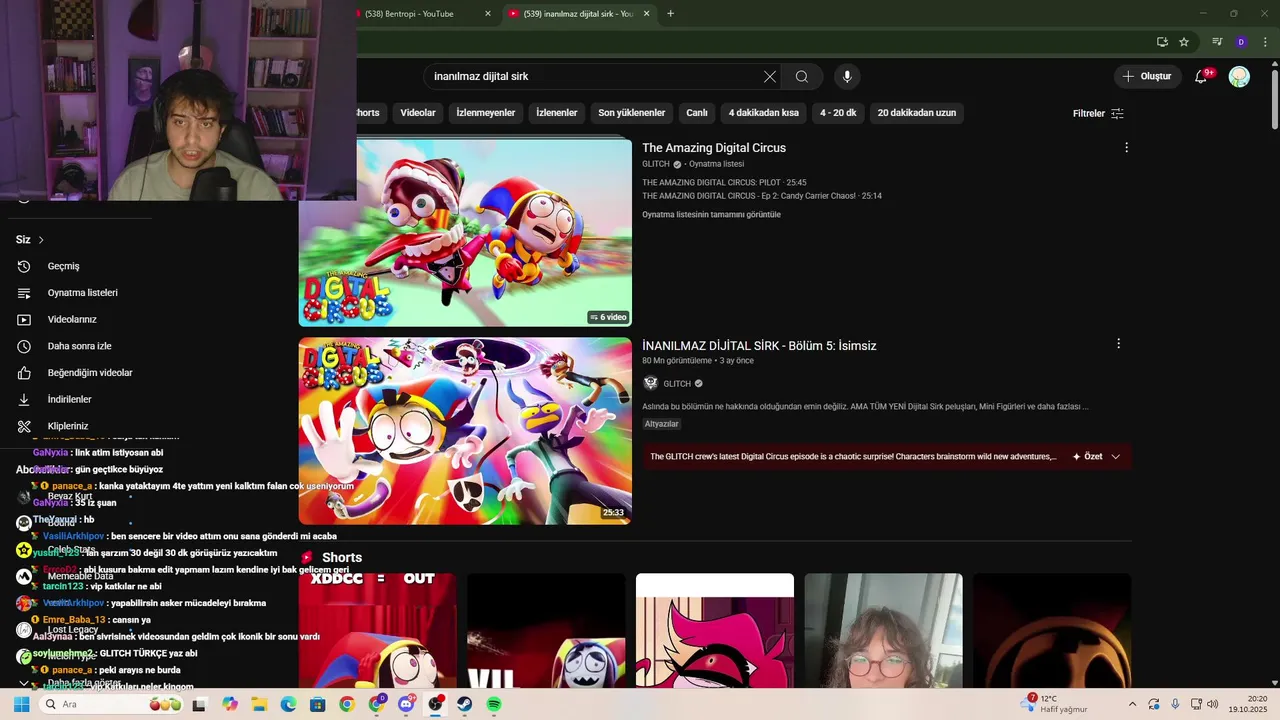
Task: Click Oynatma listesinin tamamını görüntüle
Action: [711, 215]
